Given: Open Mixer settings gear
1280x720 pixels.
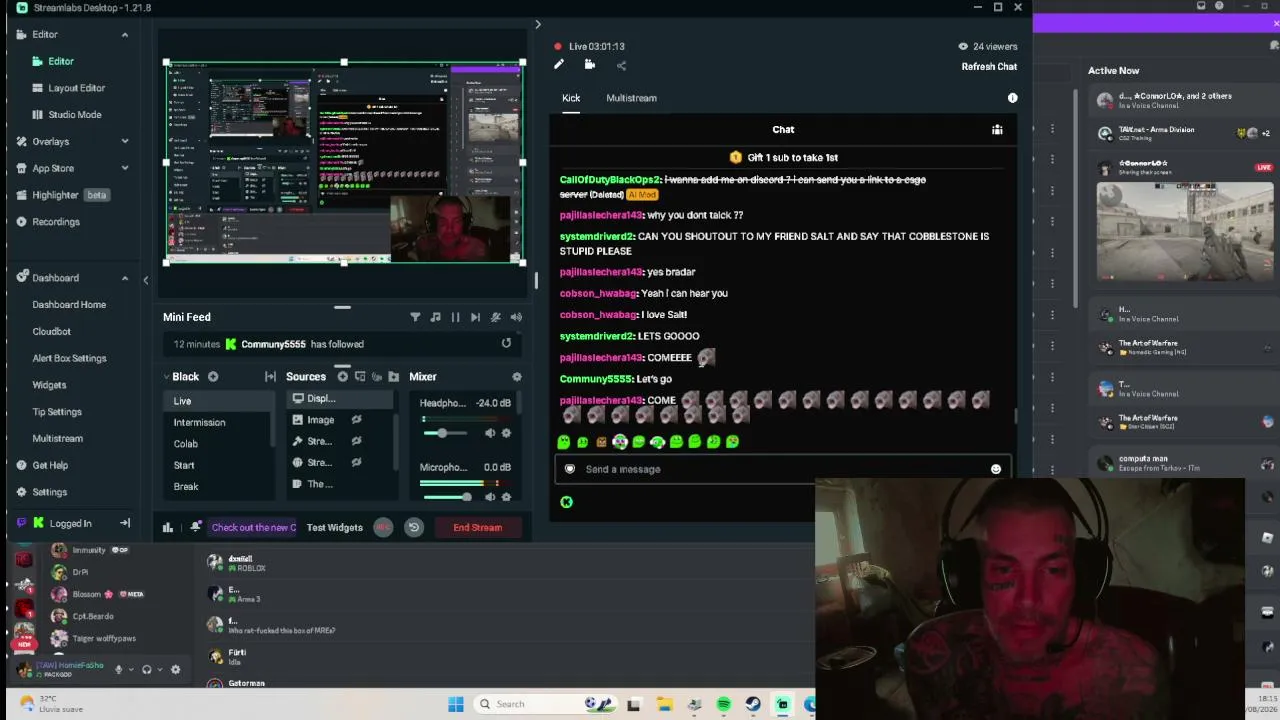Looking at the screenshot, I should point(517,377).
